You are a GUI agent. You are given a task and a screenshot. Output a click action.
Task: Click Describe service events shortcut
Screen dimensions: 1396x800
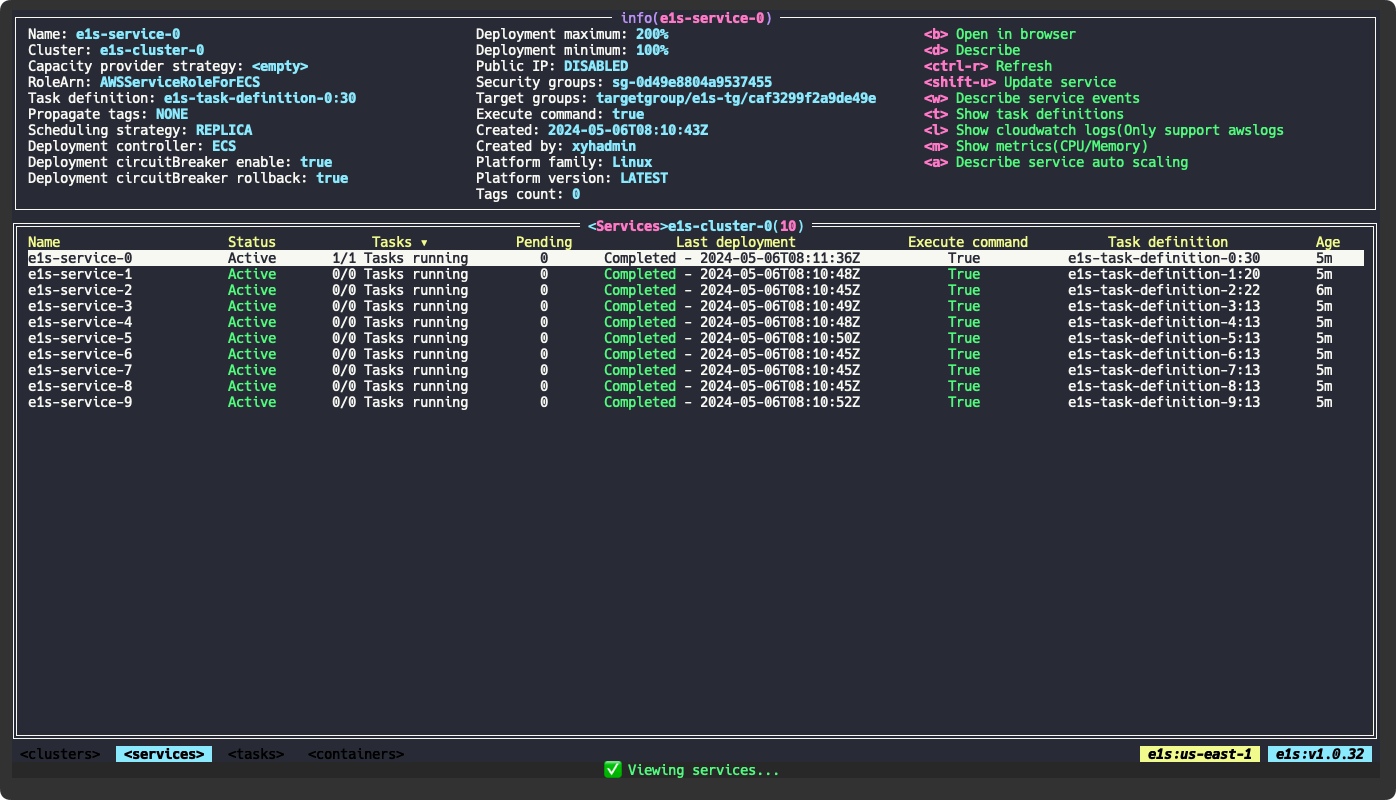1032,98
